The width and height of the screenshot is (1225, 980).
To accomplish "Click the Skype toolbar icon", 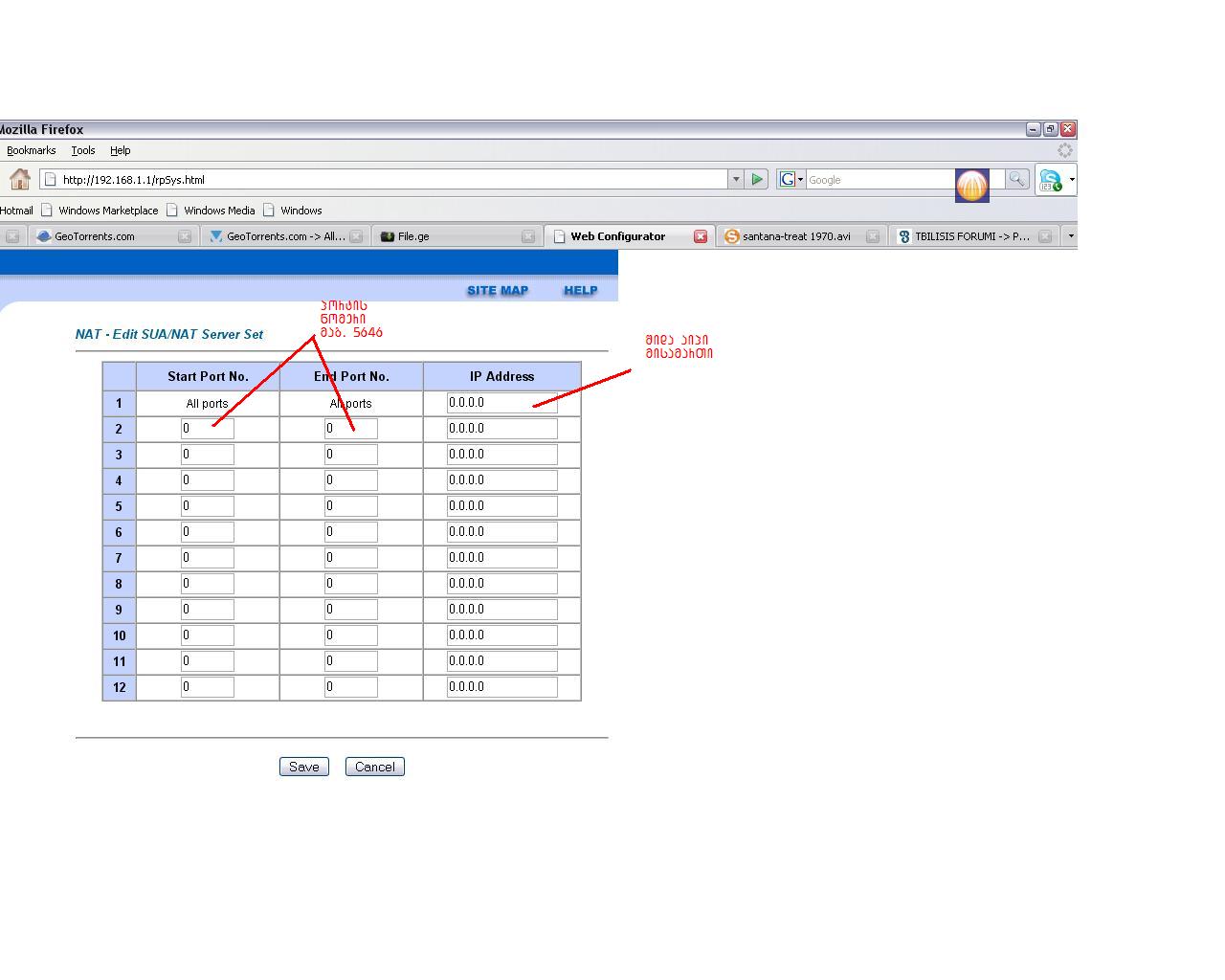I will coord(1051,180).
